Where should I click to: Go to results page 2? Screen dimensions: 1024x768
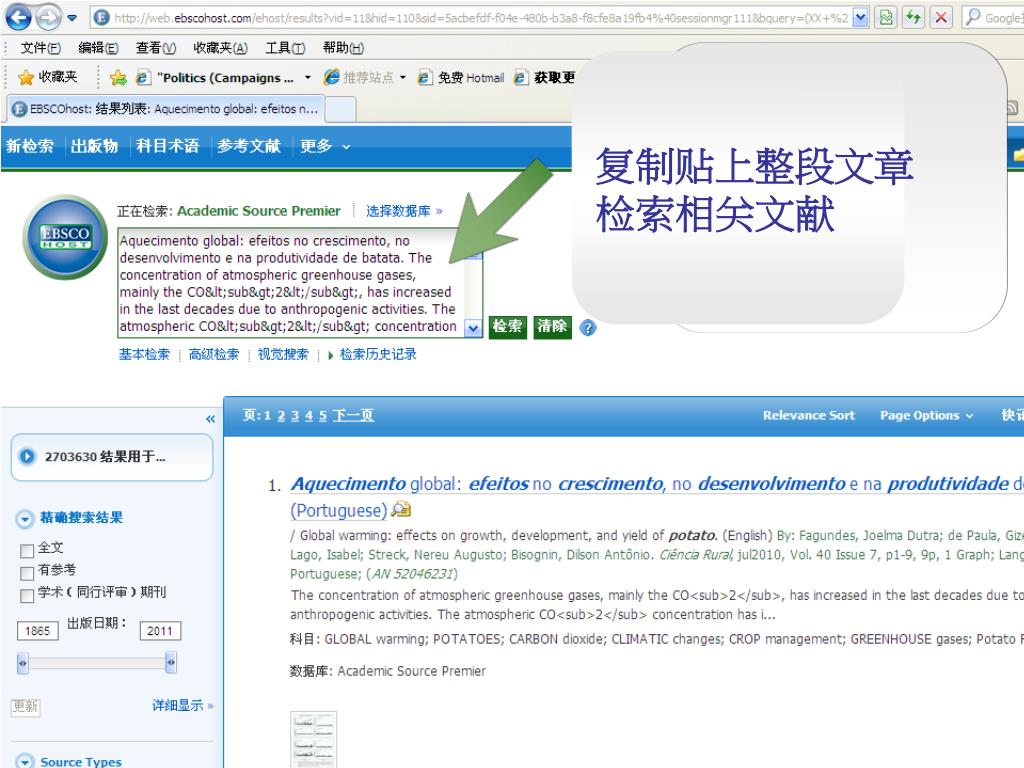point(281,416)
